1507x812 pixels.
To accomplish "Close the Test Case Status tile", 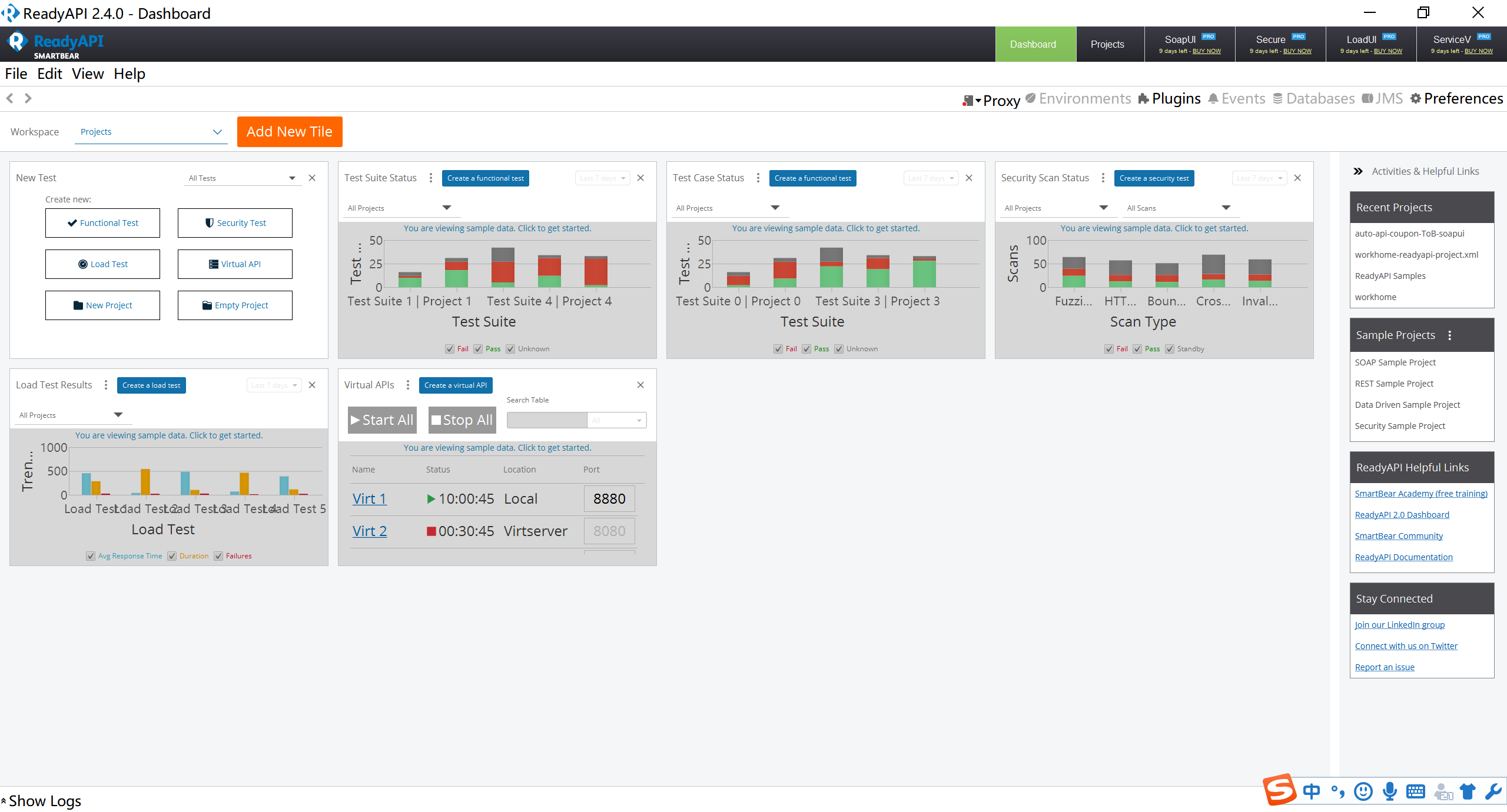I will click(x=970, y=178).
